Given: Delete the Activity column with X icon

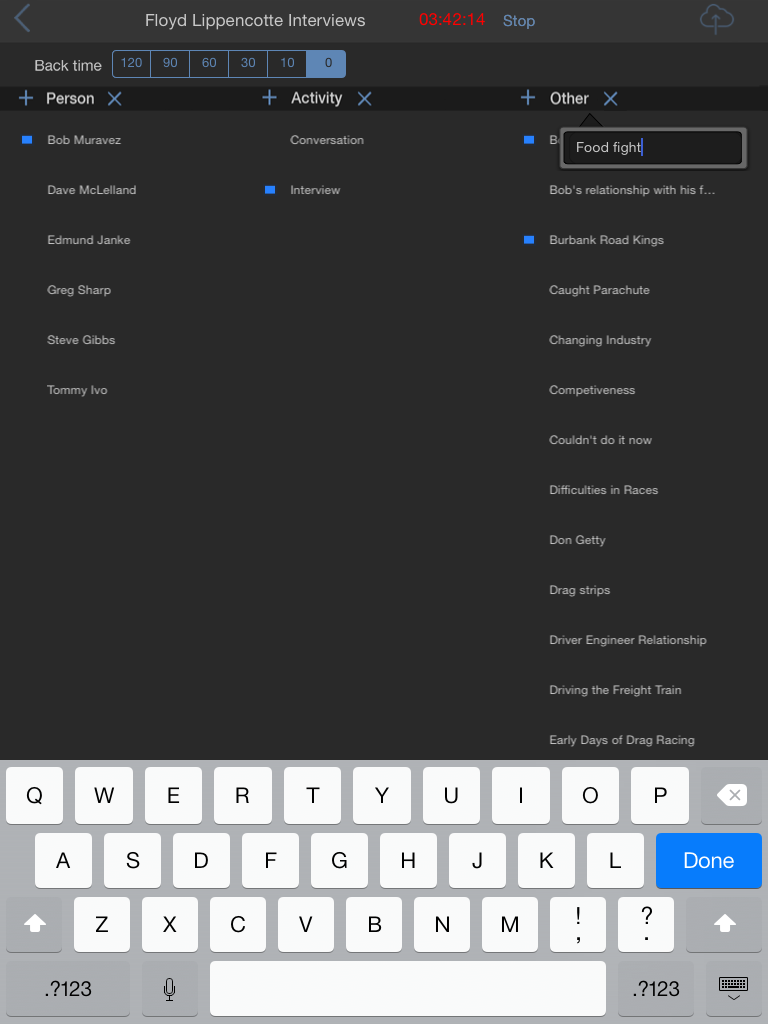Looking at the screenshot, I should click(364, 99).
